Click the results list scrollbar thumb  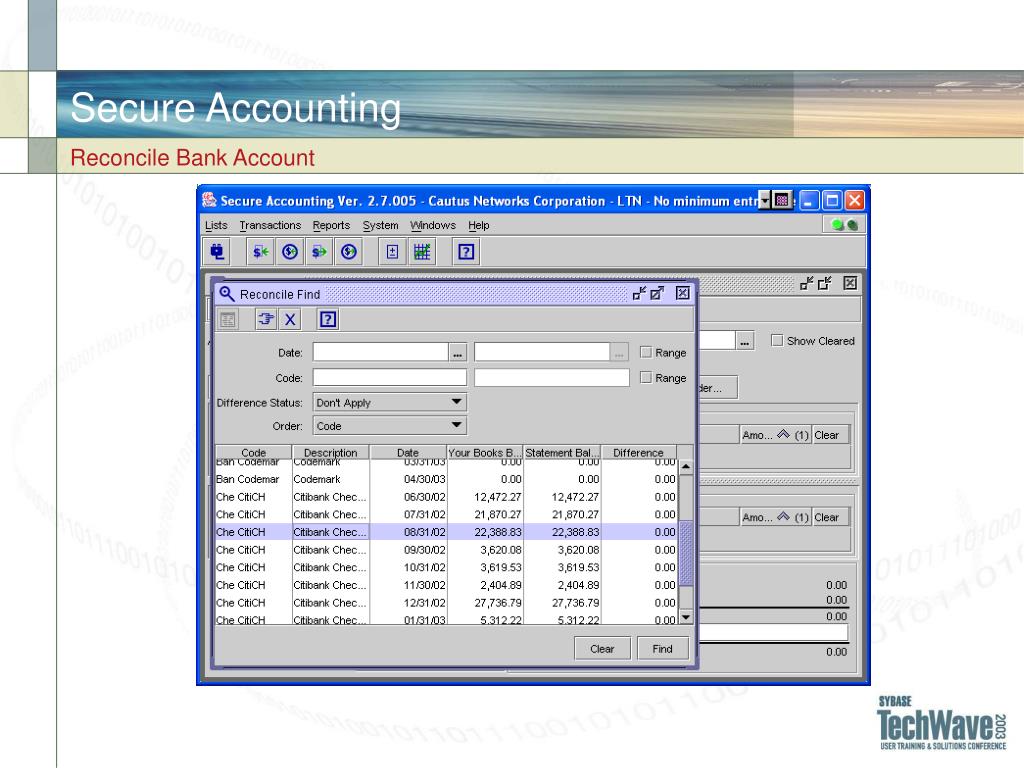[x=686, y=553]
